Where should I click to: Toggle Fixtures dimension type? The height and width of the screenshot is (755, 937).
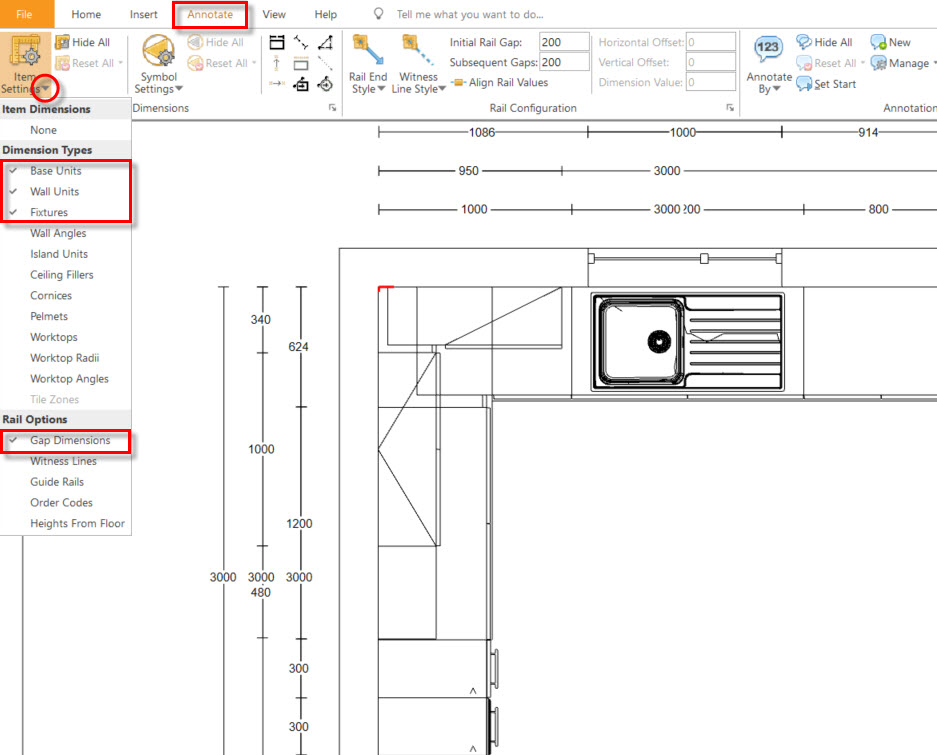[x=66, y=212]
